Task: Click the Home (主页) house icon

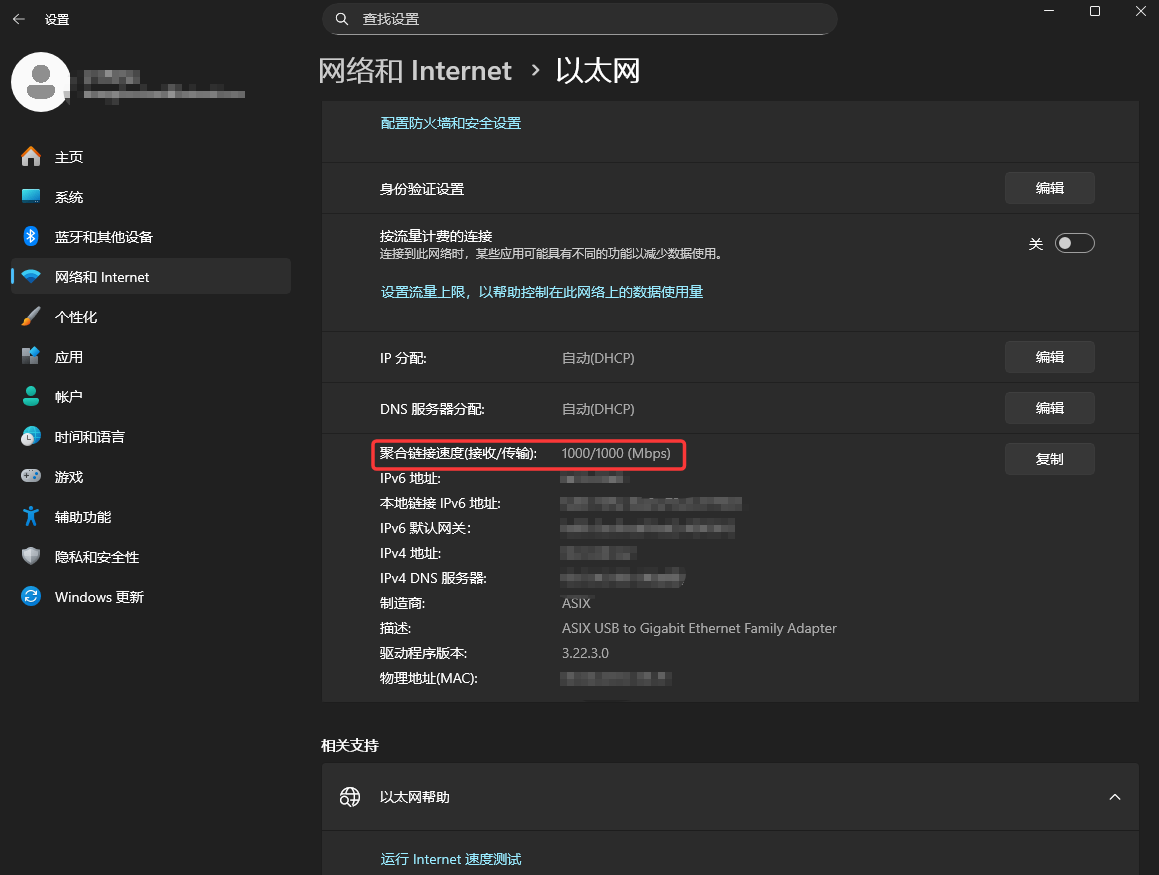Action: click(31, 157)
